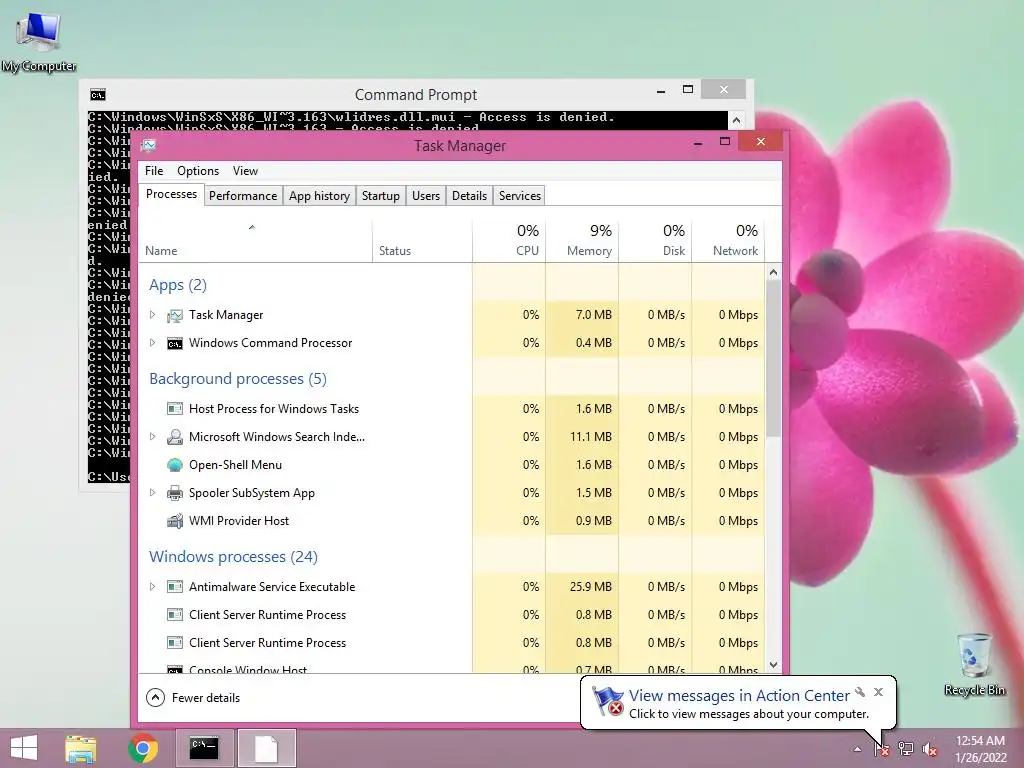Viewport: 1024px width, 768px height.
Task: Switch to the Performance tab
Action: [x=243, y=196]
